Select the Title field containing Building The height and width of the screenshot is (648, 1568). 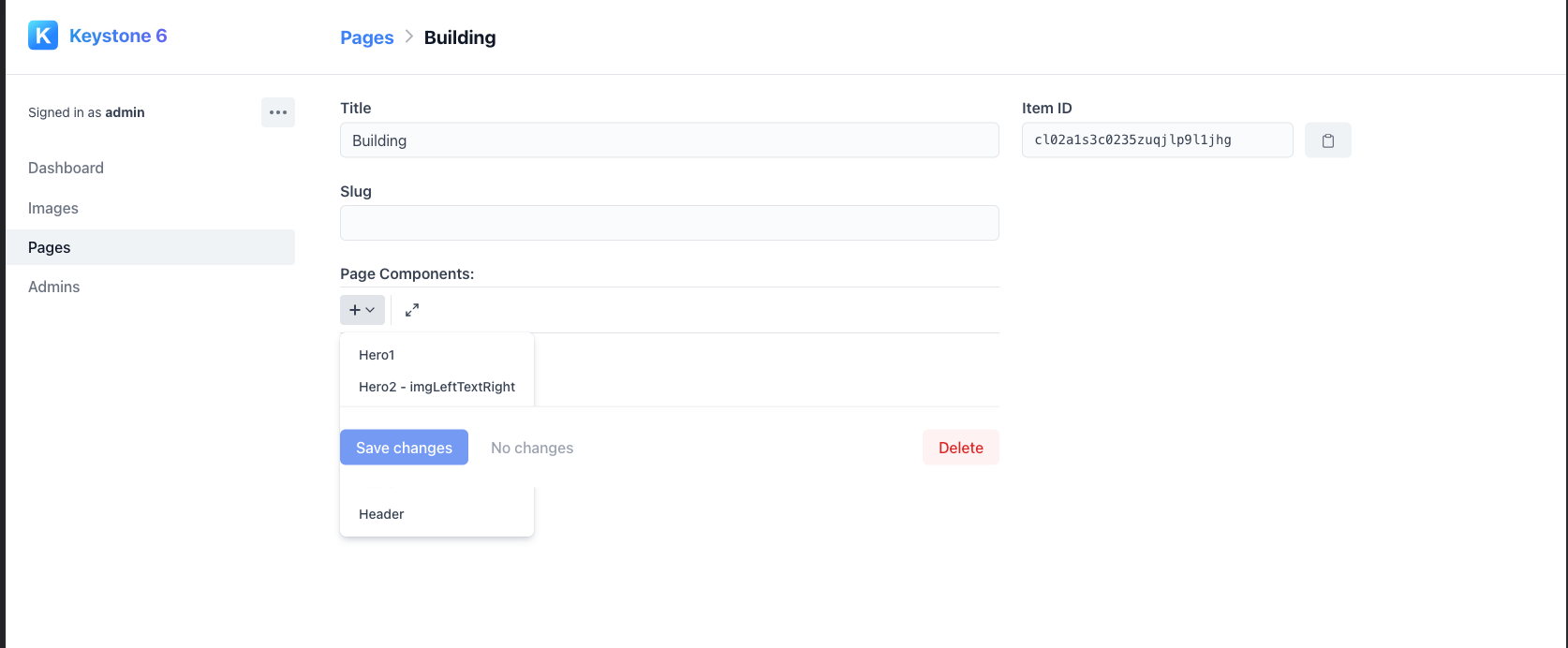tap(669, 140)
